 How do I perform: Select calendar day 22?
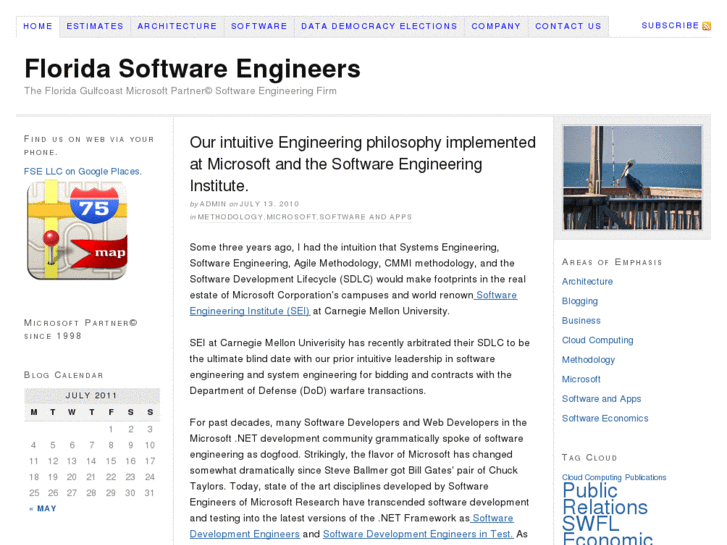pyautogui.click(x=111, y=477)
